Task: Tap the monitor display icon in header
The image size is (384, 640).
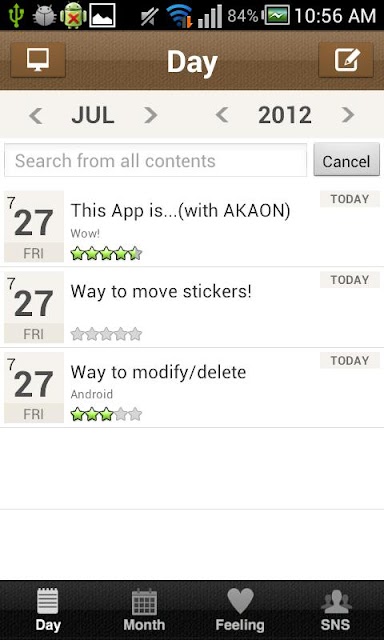Action: point(38,60)
